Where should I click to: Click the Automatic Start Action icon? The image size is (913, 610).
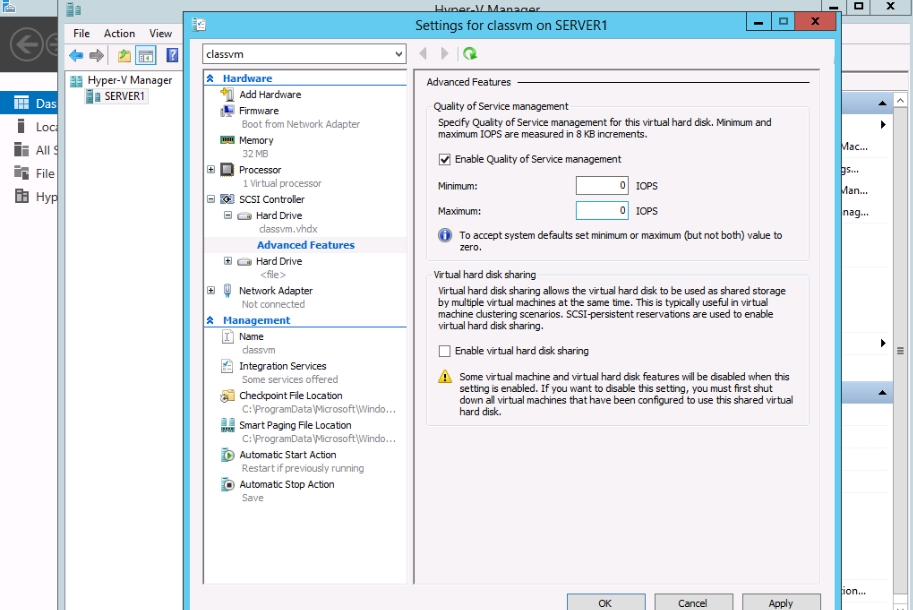(x=227, y=455)
